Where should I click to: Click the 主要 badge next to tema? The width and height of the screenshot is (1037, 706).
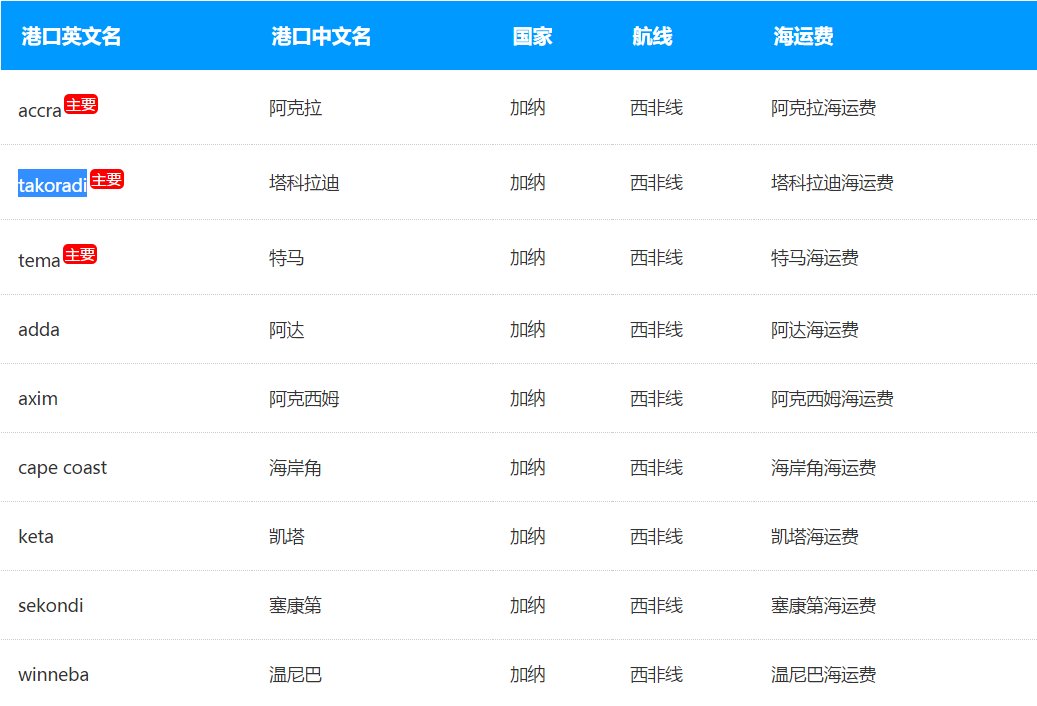tap(80, 253)
